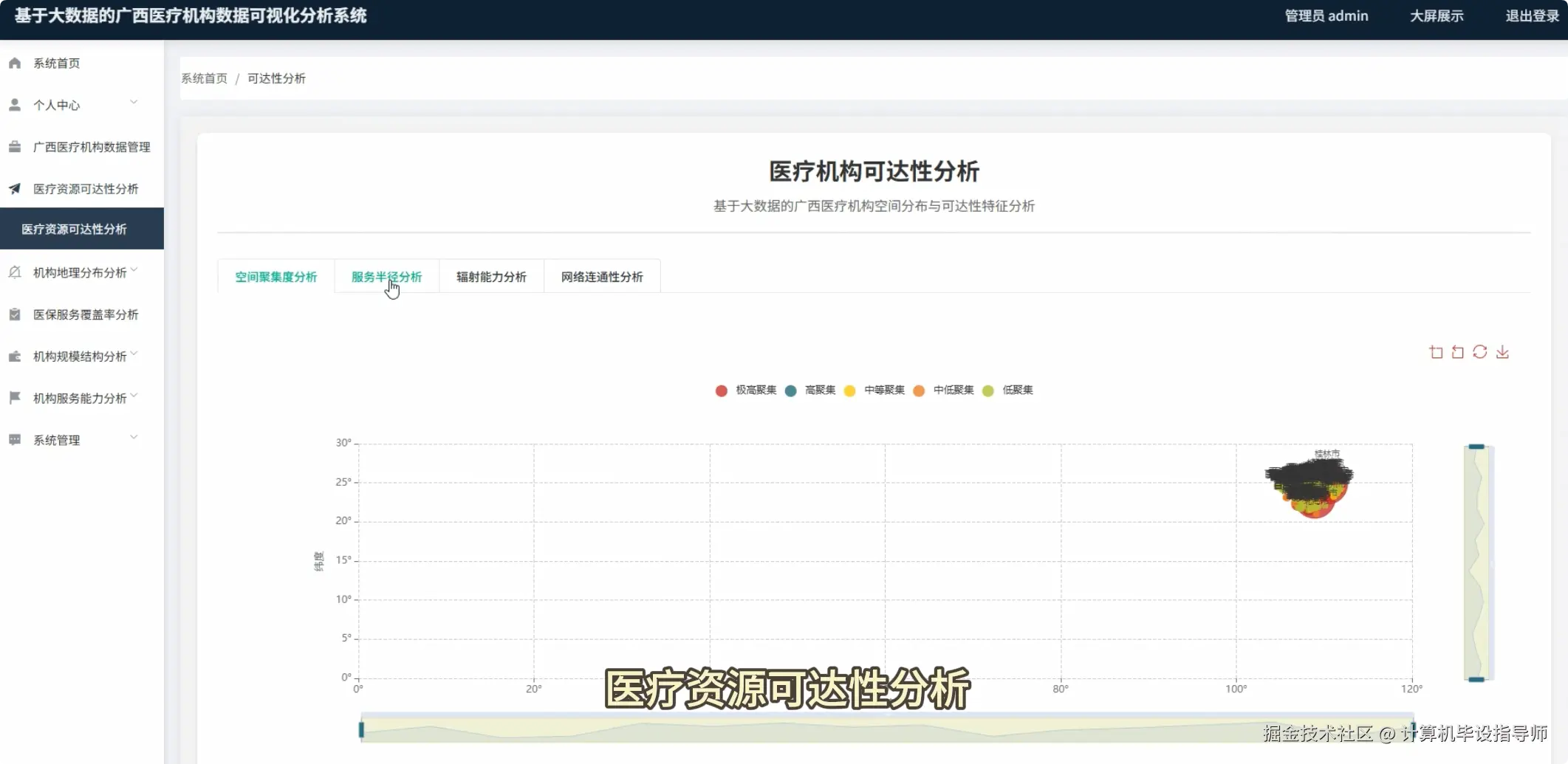Click the 医疗机构可达性分析 page title
The height and width of the screenshot is (764, 1568).
(874, 171)
